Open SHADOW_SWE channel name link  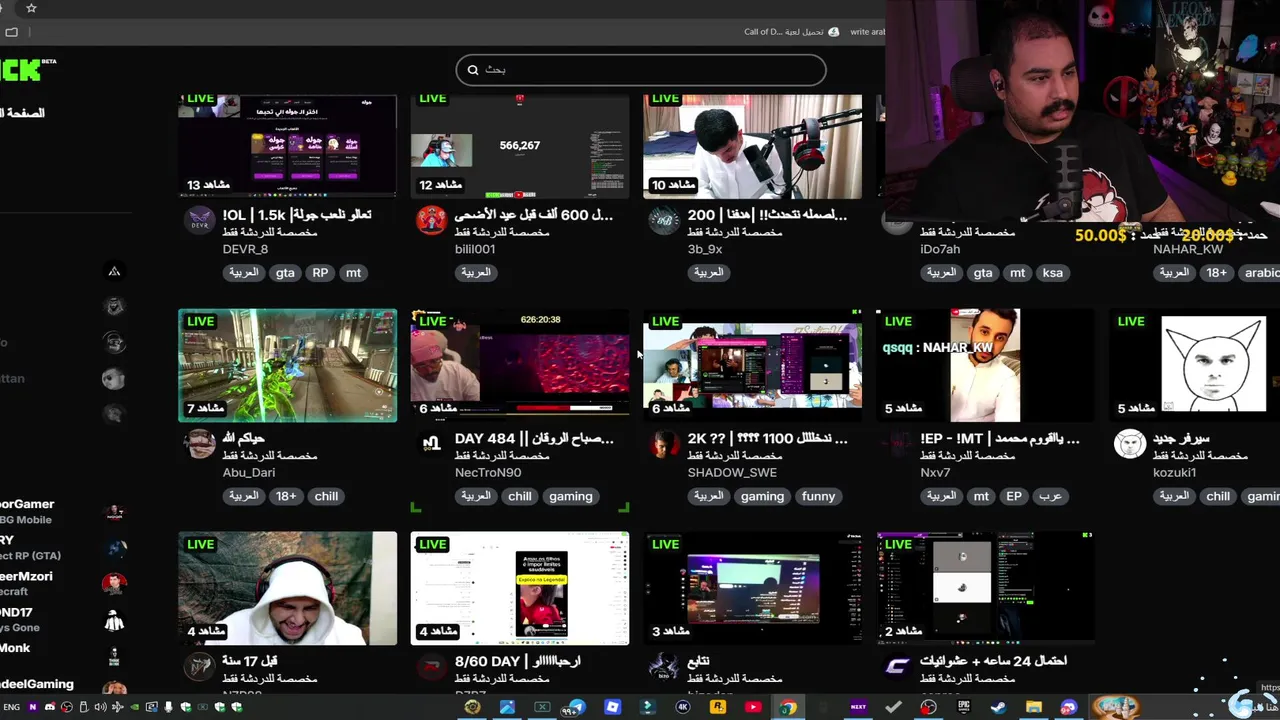[x=732, y=472]
